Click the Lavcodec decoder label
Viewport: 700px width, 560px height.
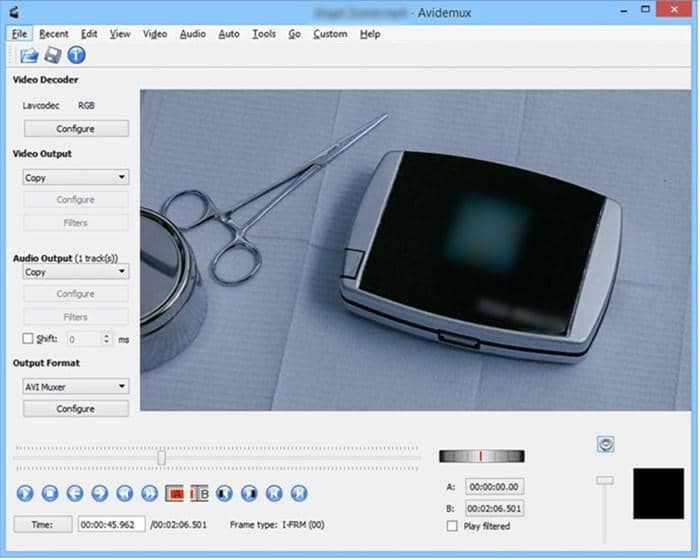41,106
